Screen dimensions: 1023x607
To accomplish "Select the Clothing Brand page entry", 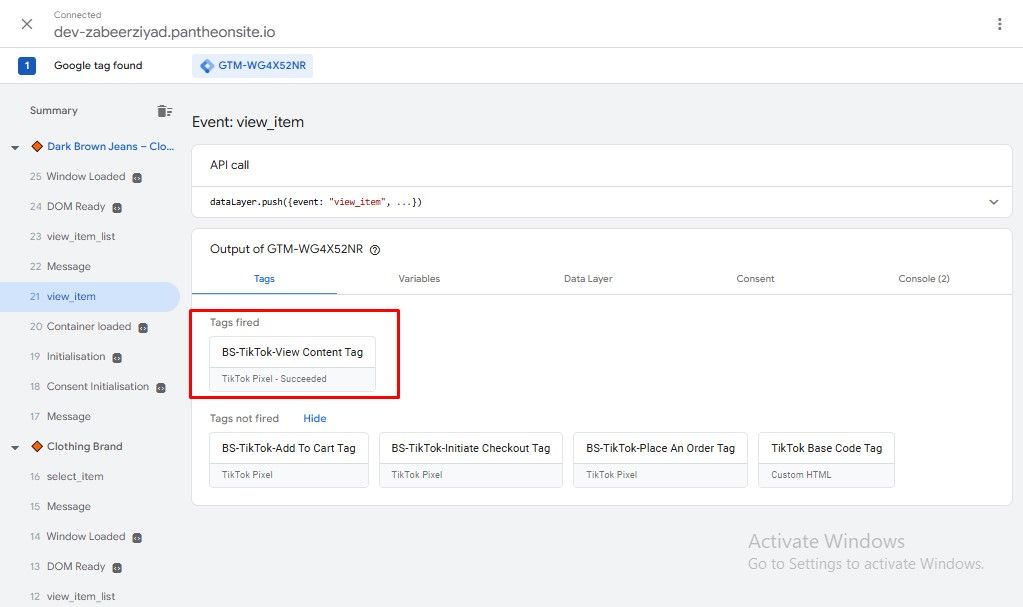I will pyautogui.click(x=85, y=446).
